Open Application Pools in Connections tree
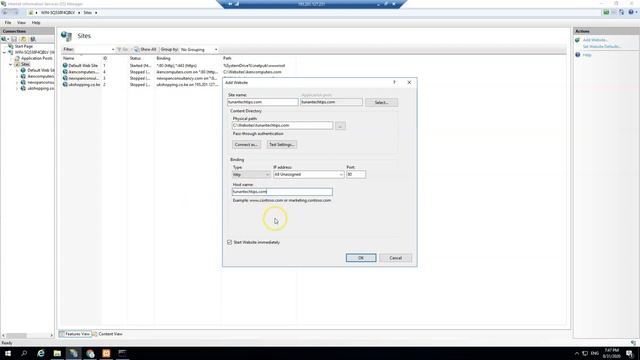This screenshot has width=640, height=360. [37, 58]
